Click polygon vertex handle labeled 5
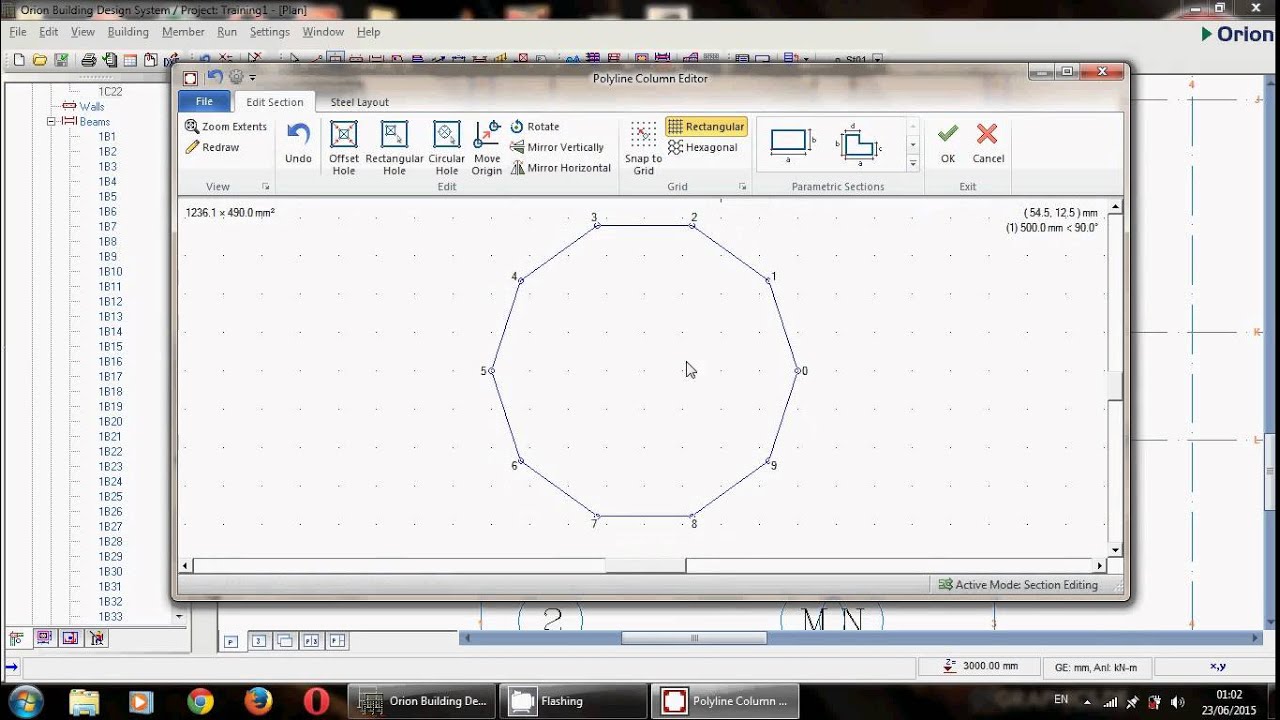1280x720 pixels. pos(492,371)
